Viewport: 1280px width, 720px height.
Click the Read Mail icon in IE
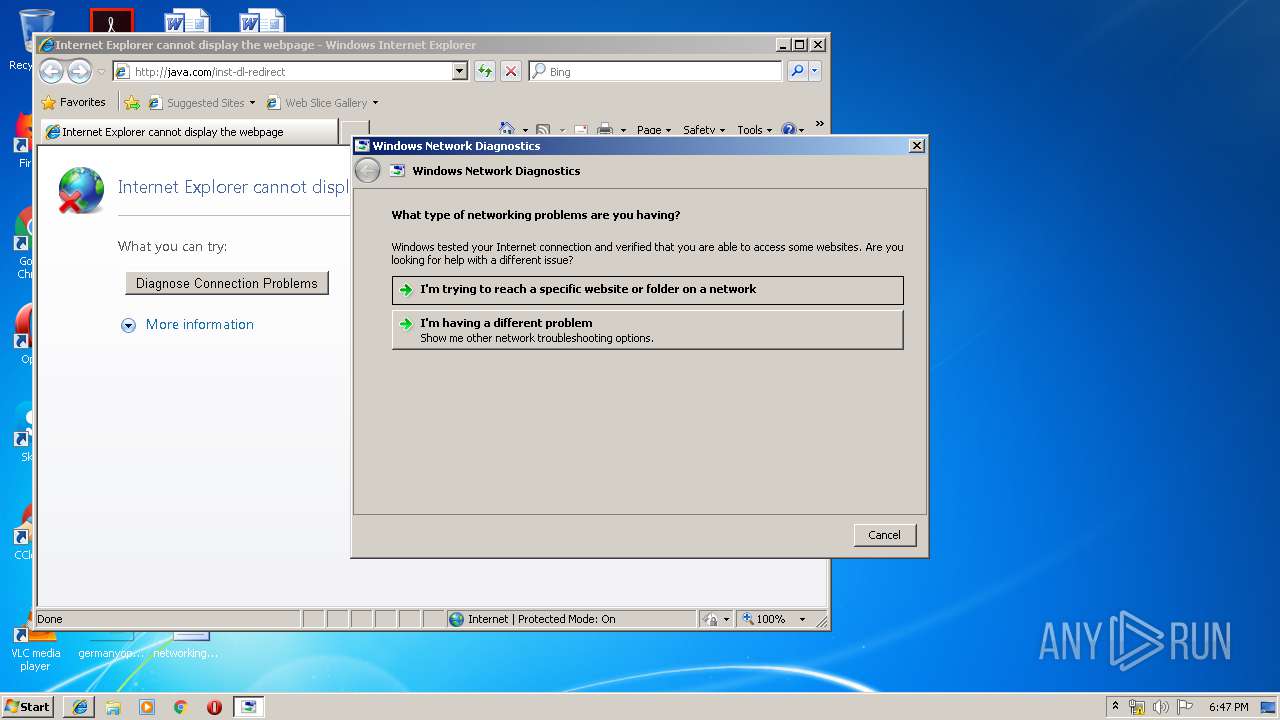click(580, 130)
